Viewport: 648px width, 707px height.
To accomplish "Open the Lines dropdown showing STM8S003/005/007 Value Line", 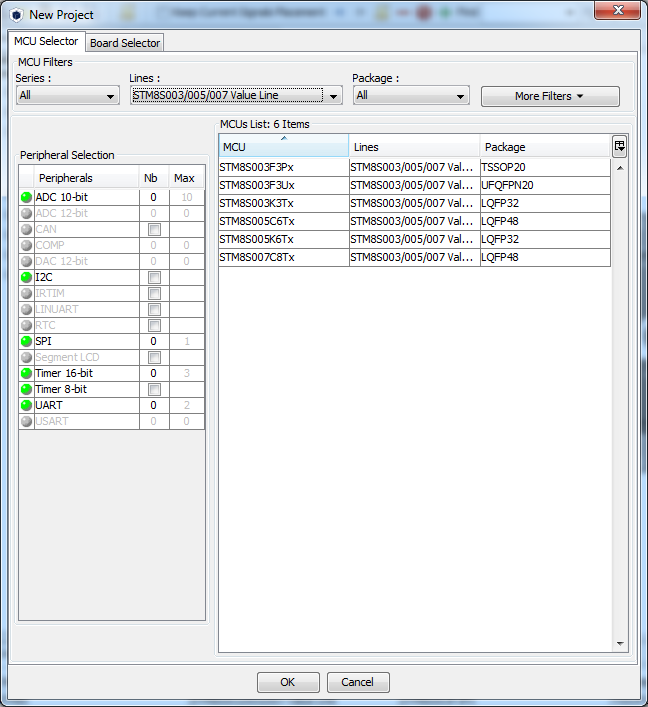I will 236,96.
